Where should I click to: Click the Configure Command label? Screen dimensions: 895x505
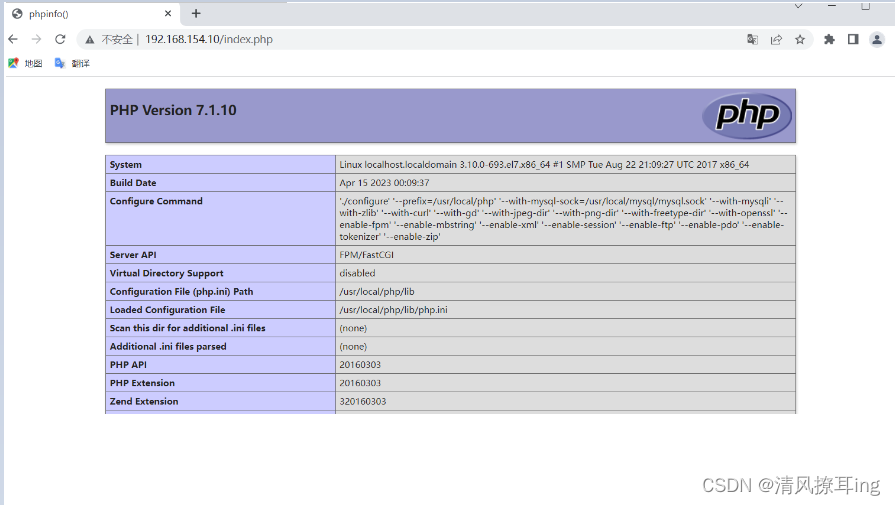point(156,201)
